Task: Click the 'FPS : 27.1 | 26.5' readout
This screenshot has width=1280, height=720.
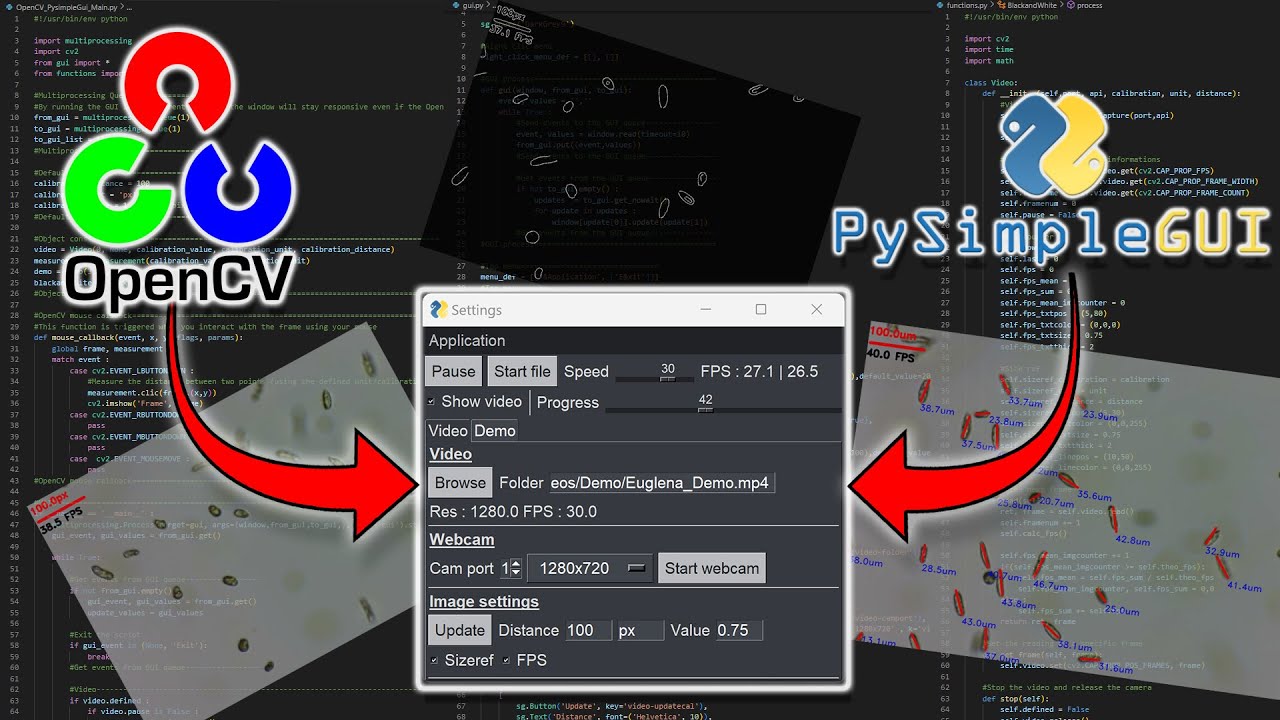Action: point(759,371)
